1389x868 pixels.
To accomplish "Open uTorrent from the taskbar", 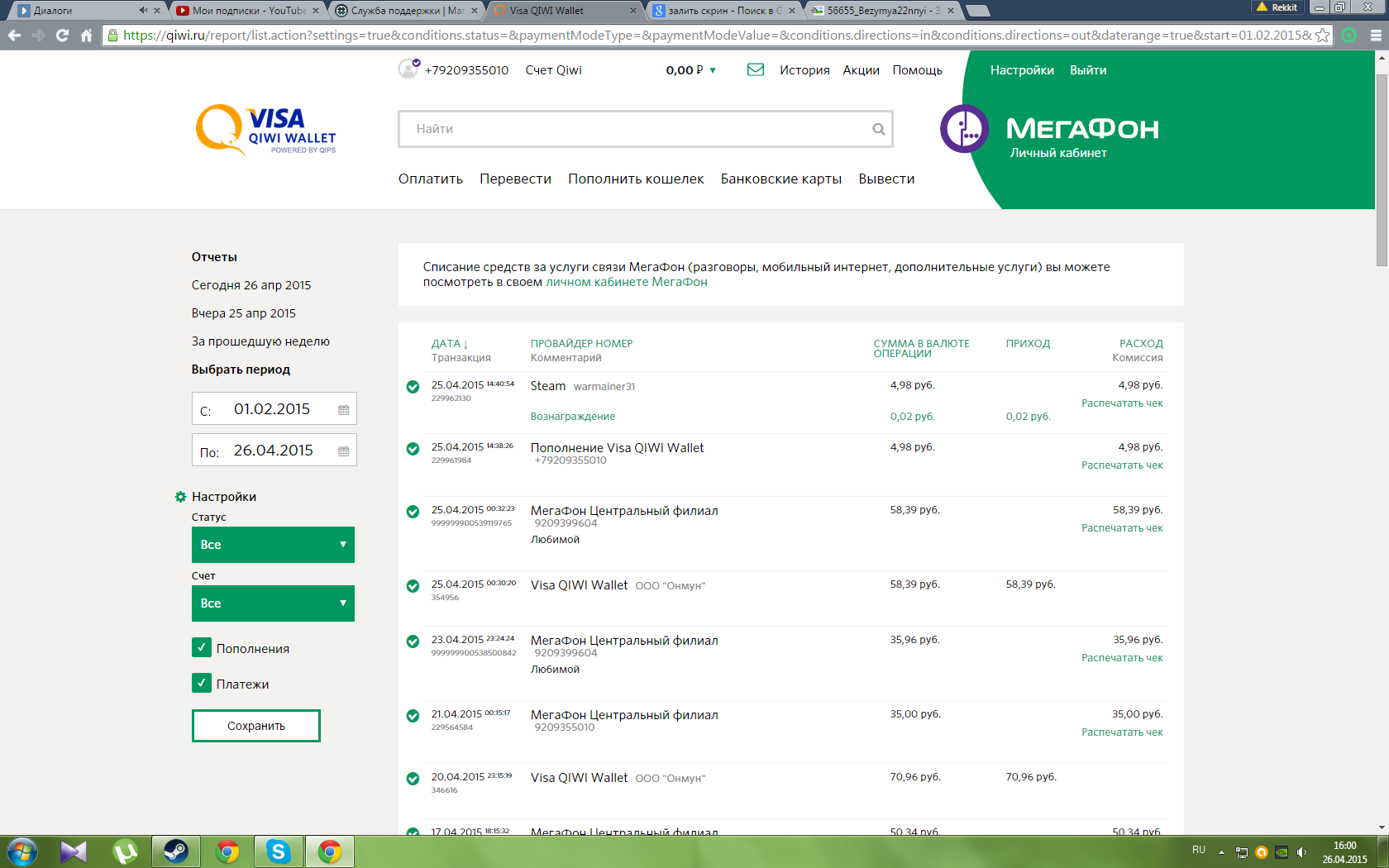I will [125, 851].
